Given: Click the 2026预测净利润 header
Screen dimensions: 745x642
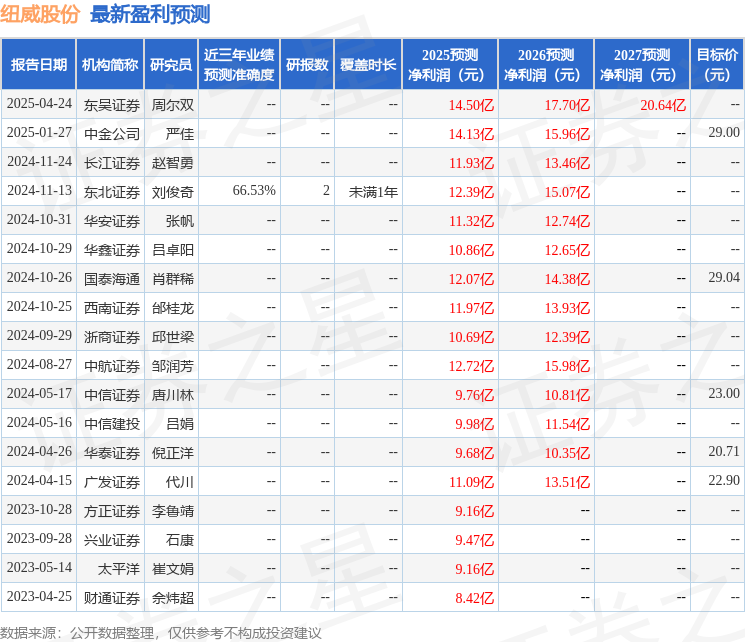Looking at the screenshot, I should coord(546,65).
